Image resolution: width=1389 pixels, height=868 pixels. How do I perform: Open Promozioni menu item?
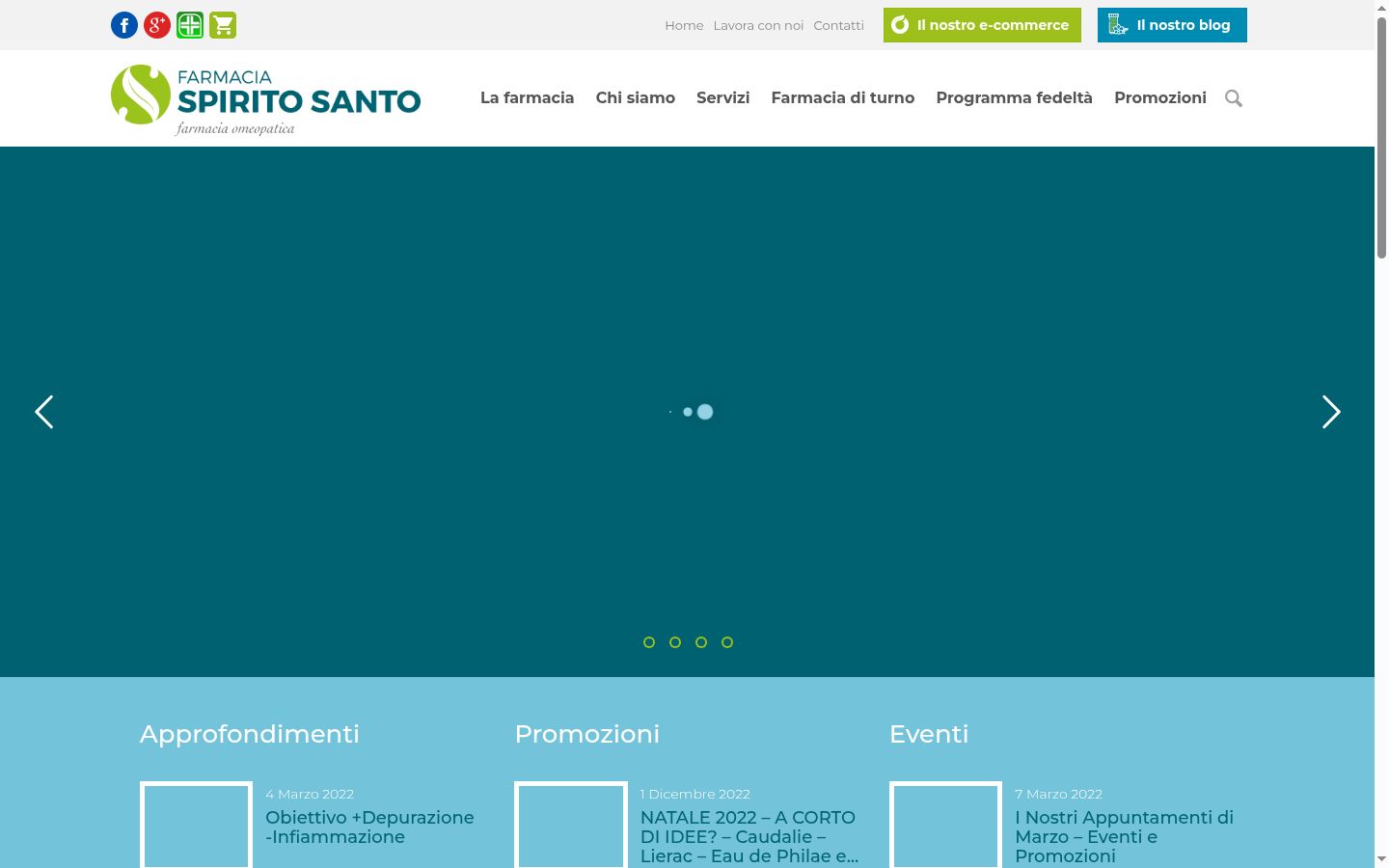(x=1160, y=98)
